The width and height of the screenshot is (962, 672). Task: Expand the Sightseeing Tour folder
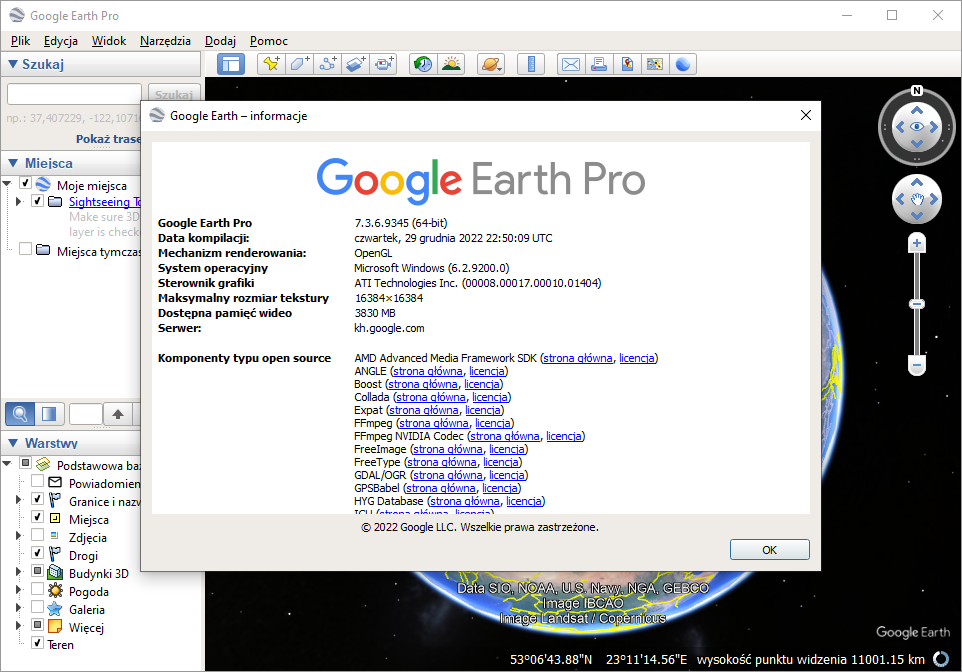coord(18,201)
